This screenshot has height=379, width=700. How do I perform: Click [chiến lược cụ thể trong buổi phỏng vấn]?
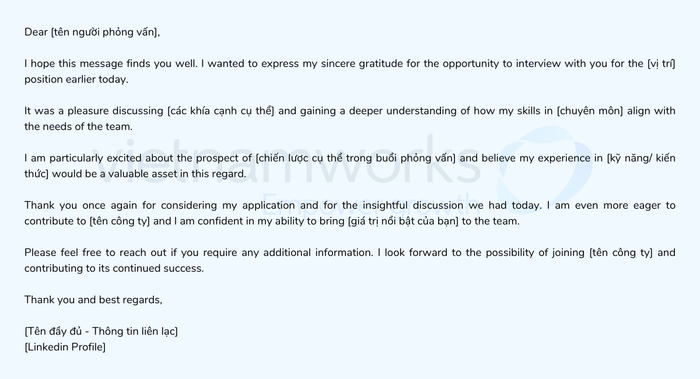(355, 158)
